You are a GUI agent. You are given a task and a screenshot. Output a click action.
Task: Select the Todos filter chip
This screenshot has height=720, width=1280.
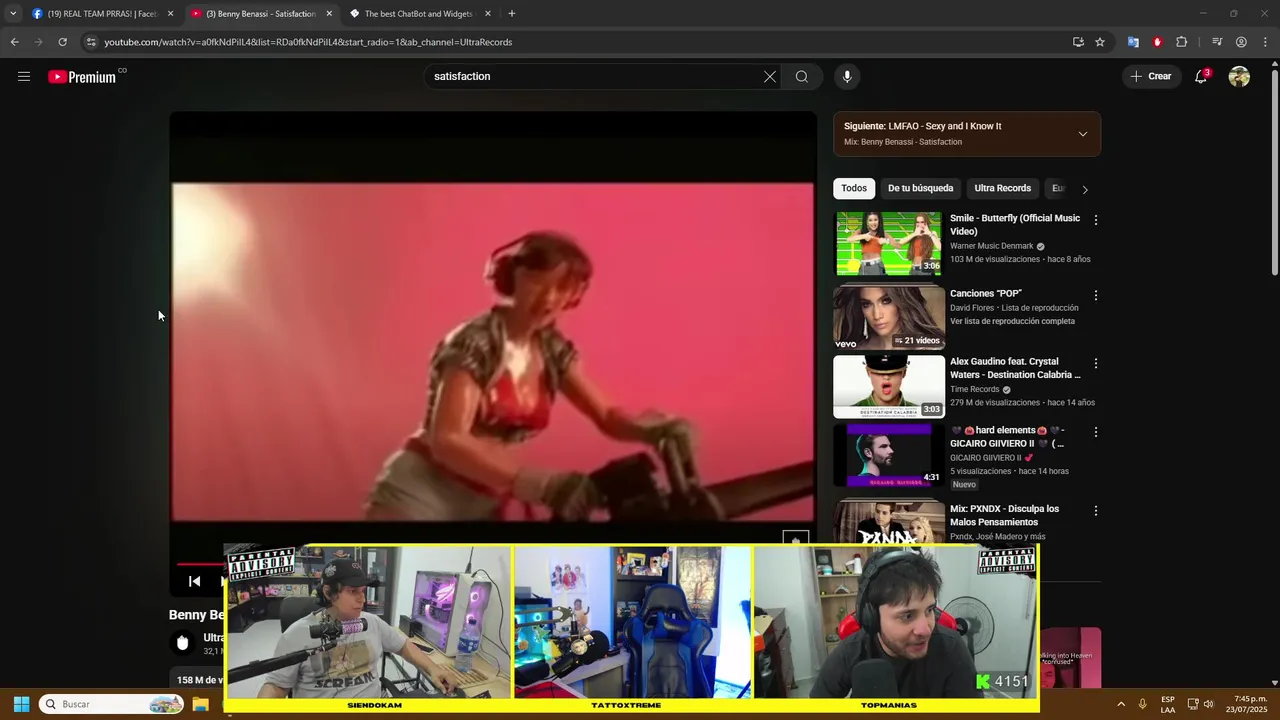point(854,188)
